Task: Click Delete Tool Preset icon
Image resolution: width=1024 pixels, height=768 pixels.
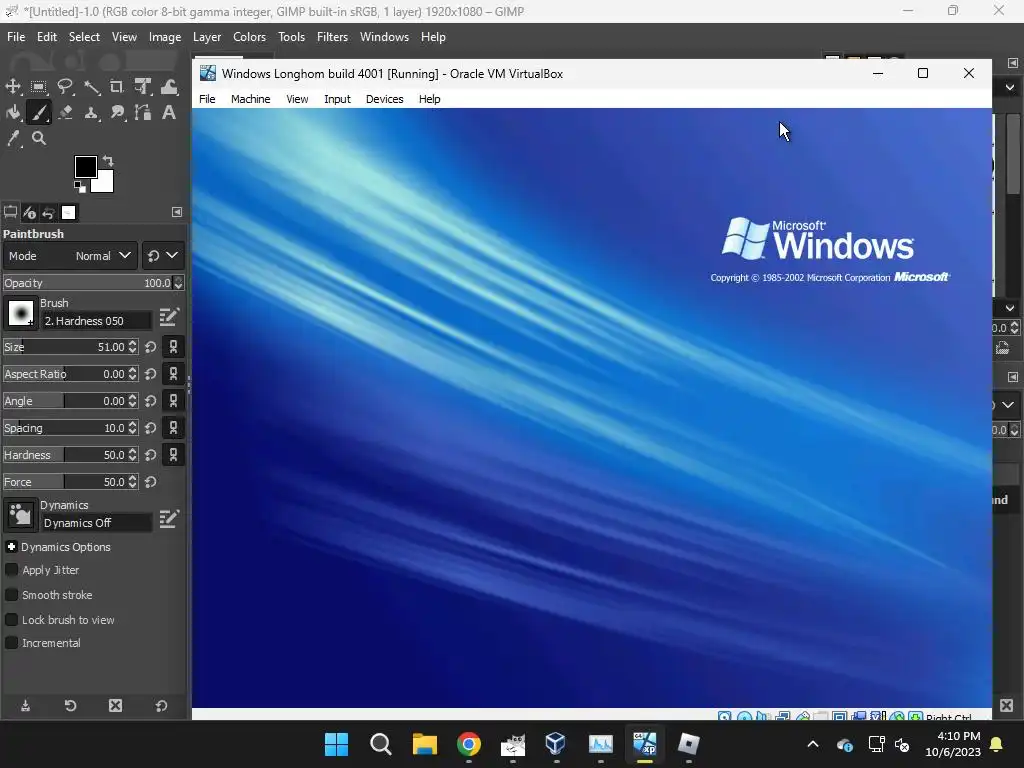Action: coord(116,706)
